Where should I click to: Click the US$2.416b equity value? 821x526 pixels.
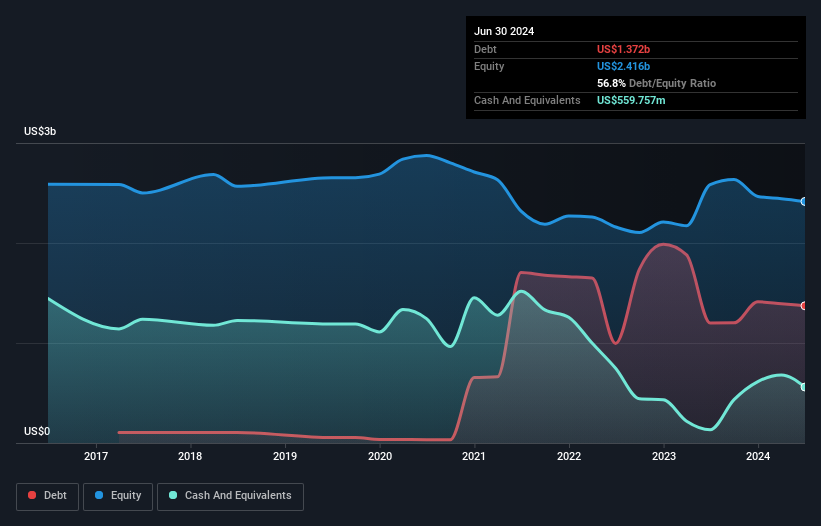[623, 66]
